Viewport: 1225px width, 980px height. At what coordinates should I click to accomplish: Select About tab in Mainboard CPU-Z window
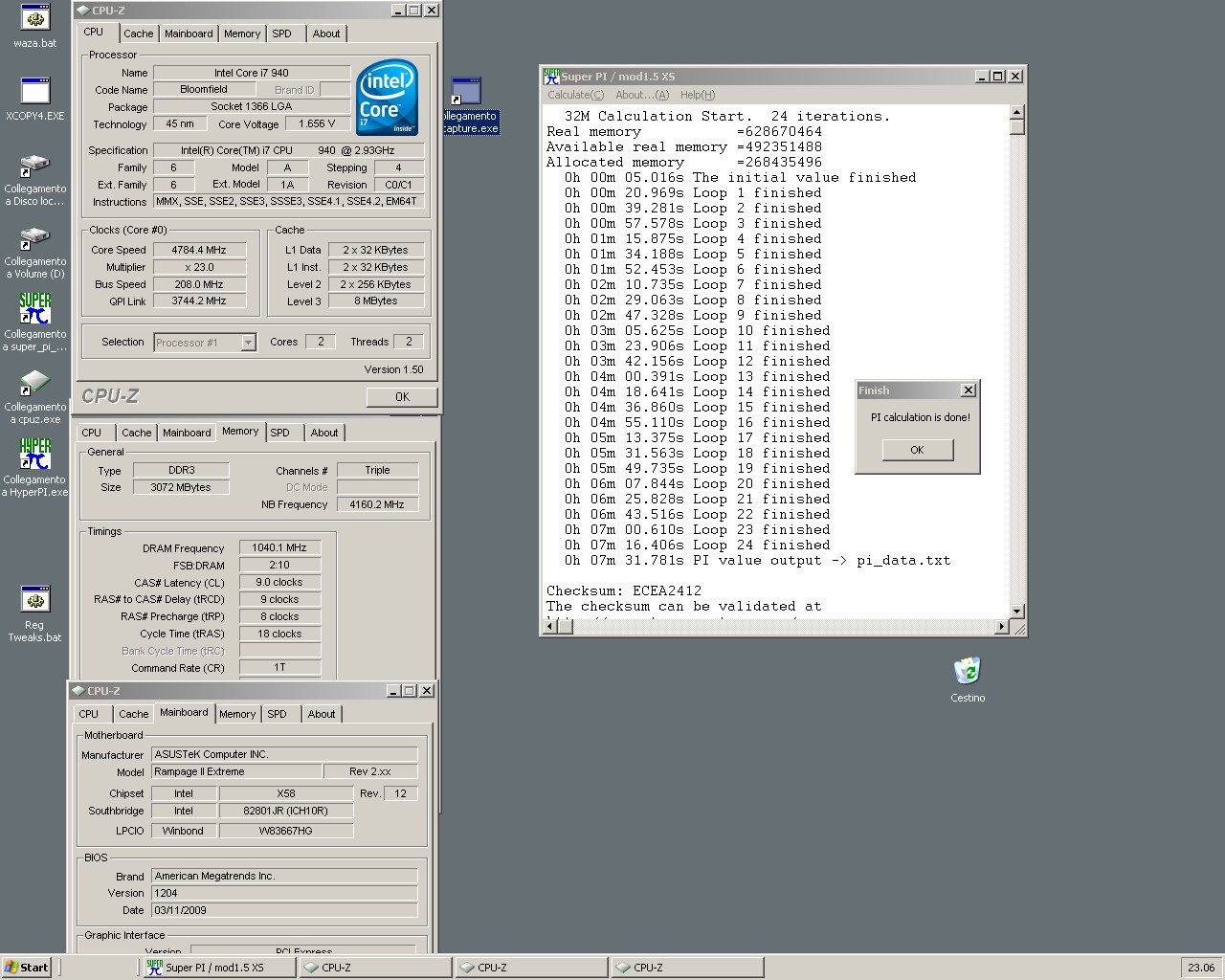(x=322, y=714)
